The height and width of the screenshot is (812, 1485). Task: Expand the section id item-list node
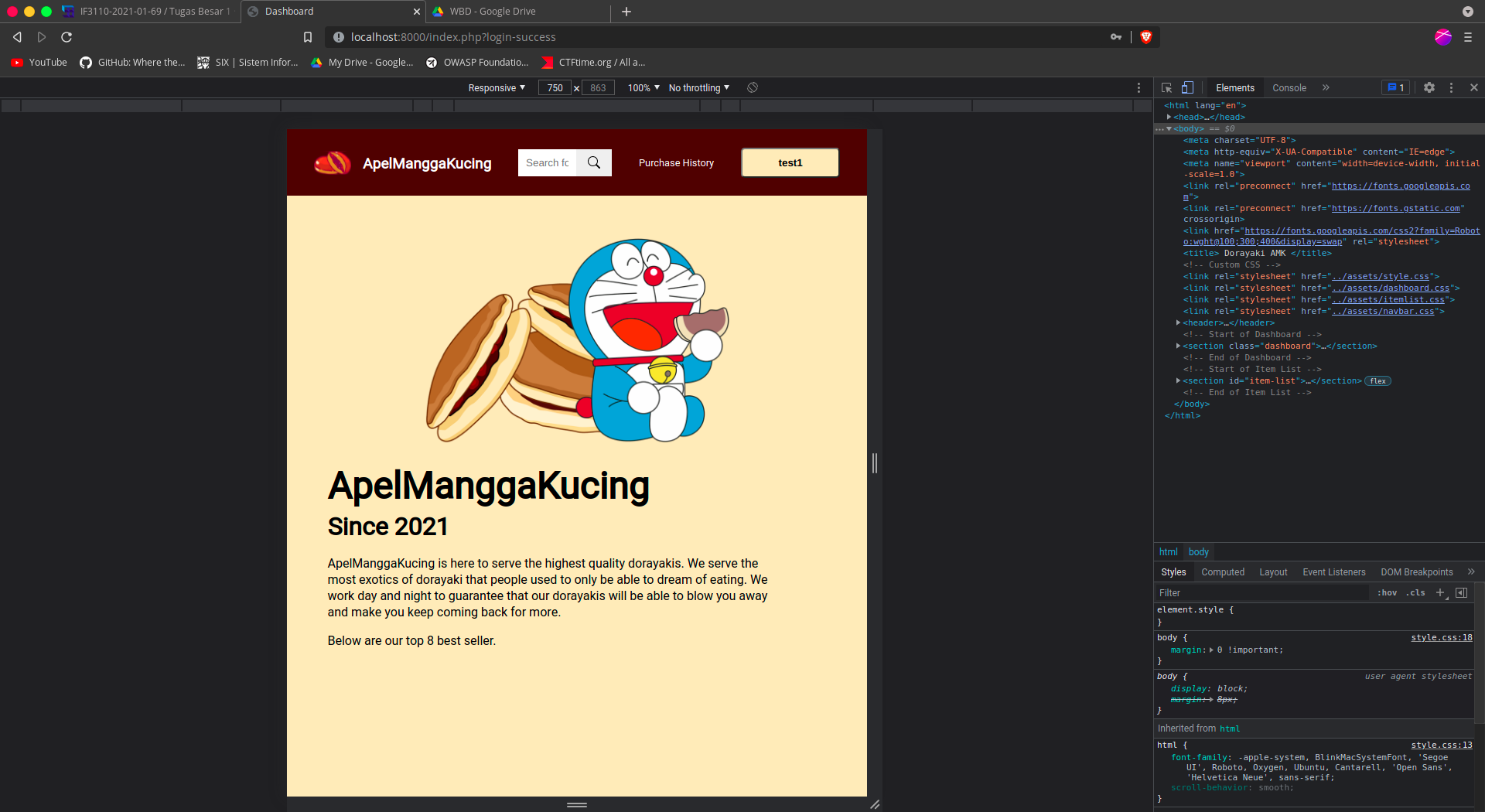1178,381
